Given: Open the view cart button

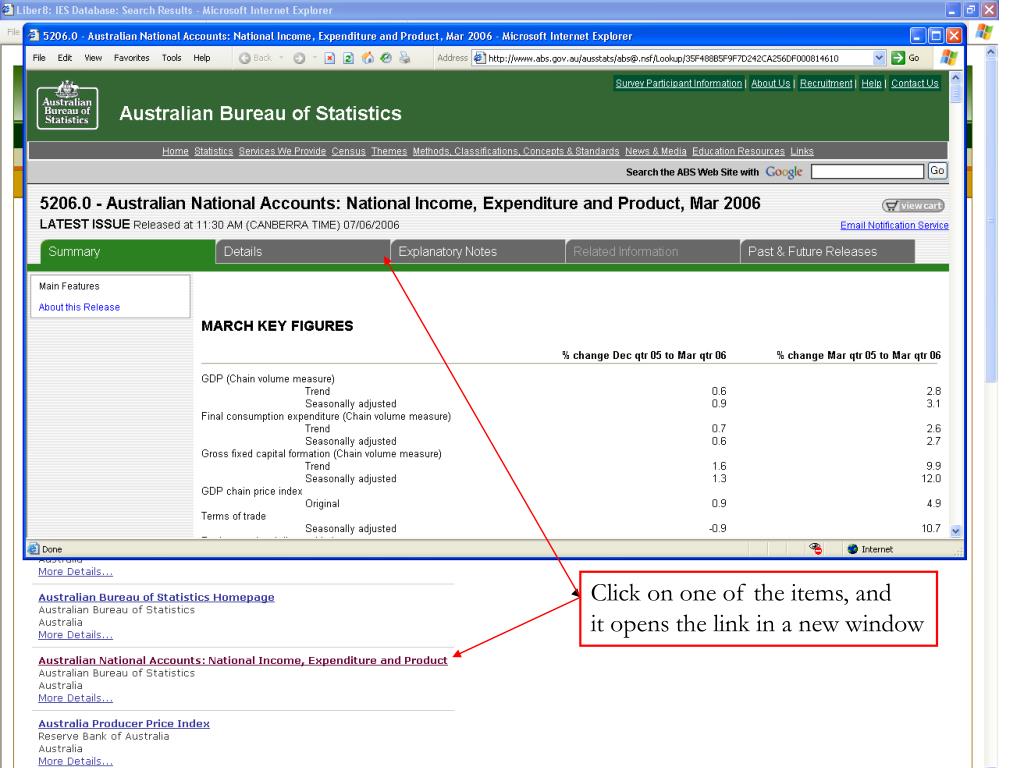Looking at the screenshot, I should click(x=914, y=206).
